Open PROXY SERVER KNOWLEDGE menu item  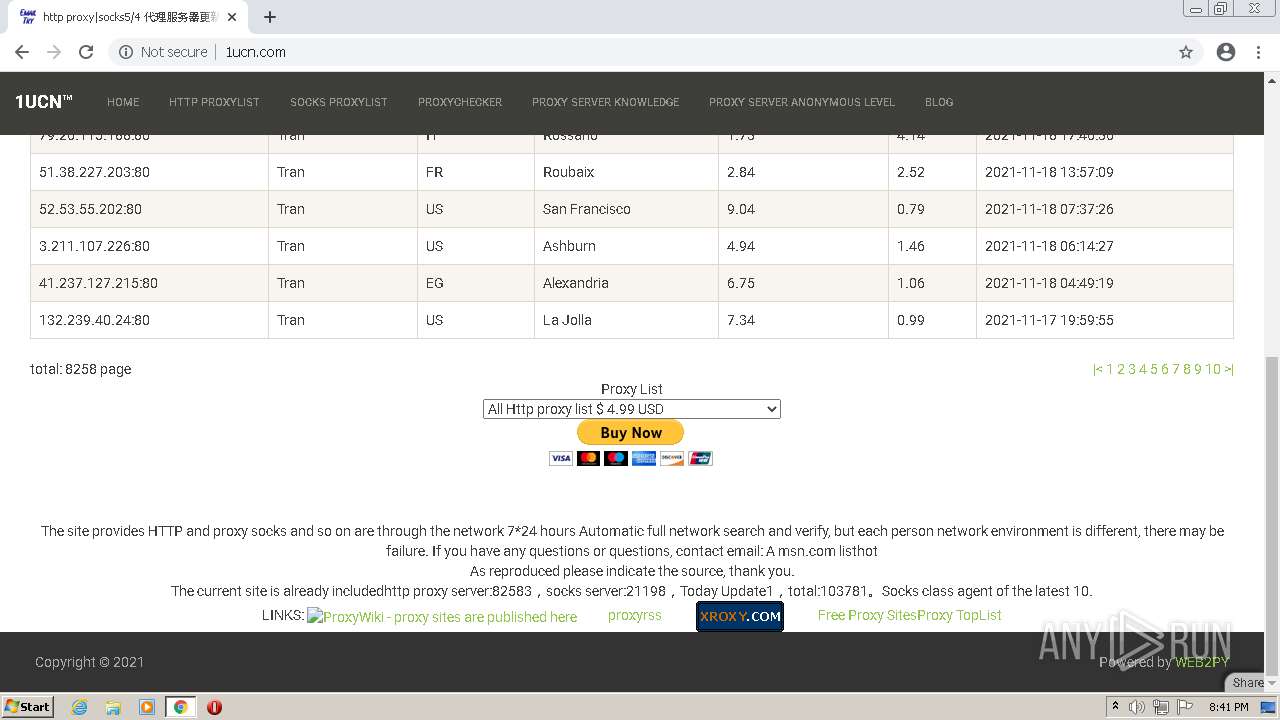[x=605, y=102]
